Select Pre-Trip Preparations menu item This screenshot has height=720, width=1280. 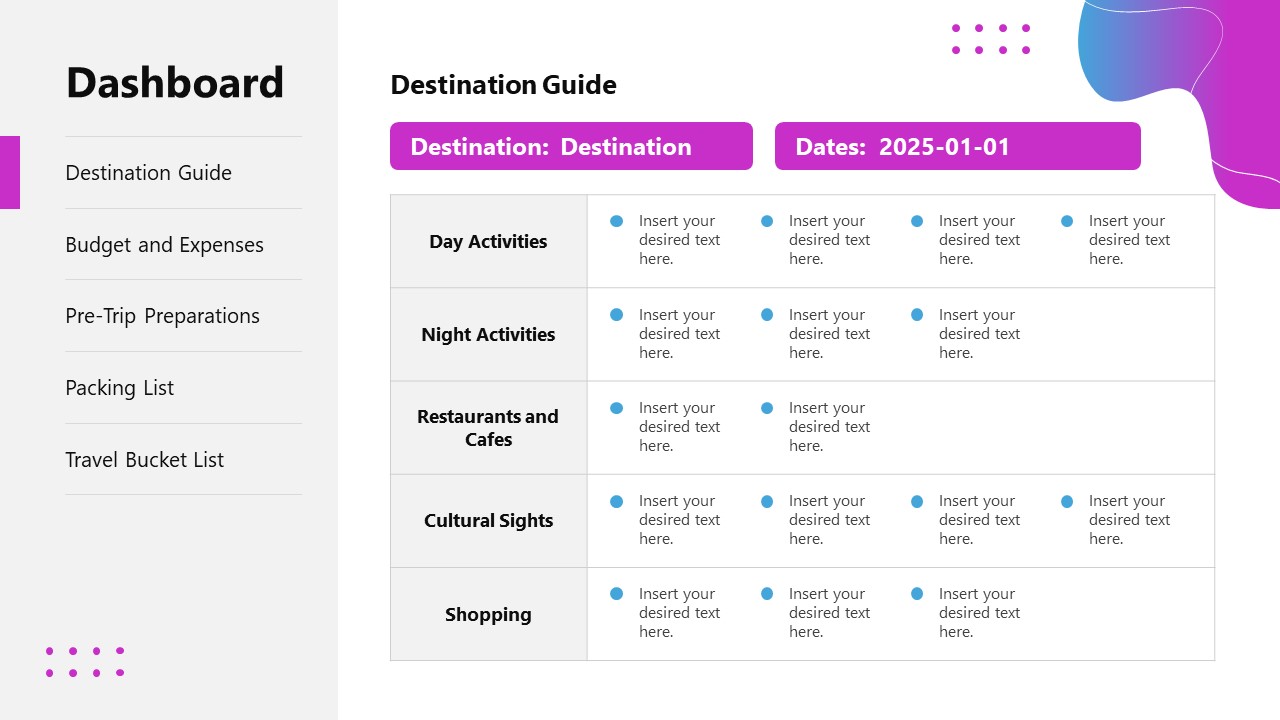click(162, 316)
